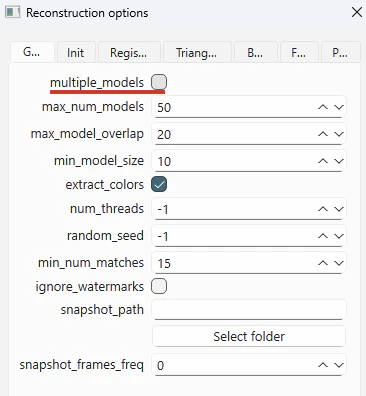This screenshot has height=396, width=366.
Task: Decrease snapshot_frames_freq with down arrow
Action: tap(339, 365)
